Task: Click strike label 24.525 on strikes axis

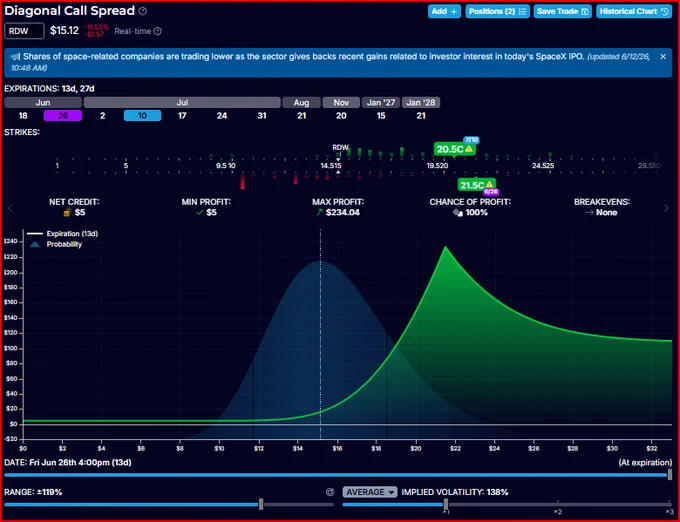Action: pyautogui.click(x=543, y=166)
